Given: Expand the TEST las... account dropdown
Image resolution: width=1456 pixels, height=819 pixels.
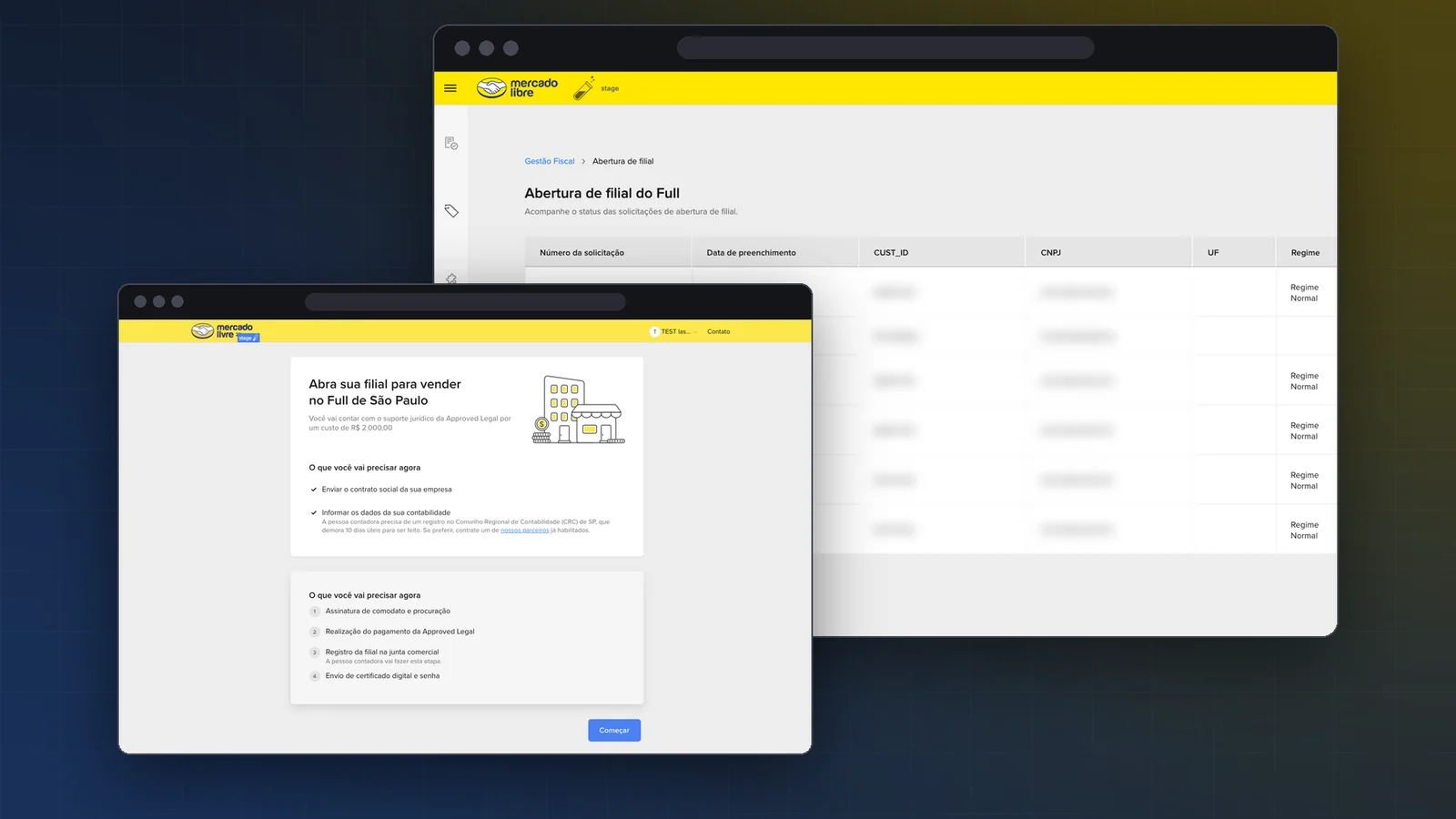Looking at the screenshot, I should tap(678, 331).
